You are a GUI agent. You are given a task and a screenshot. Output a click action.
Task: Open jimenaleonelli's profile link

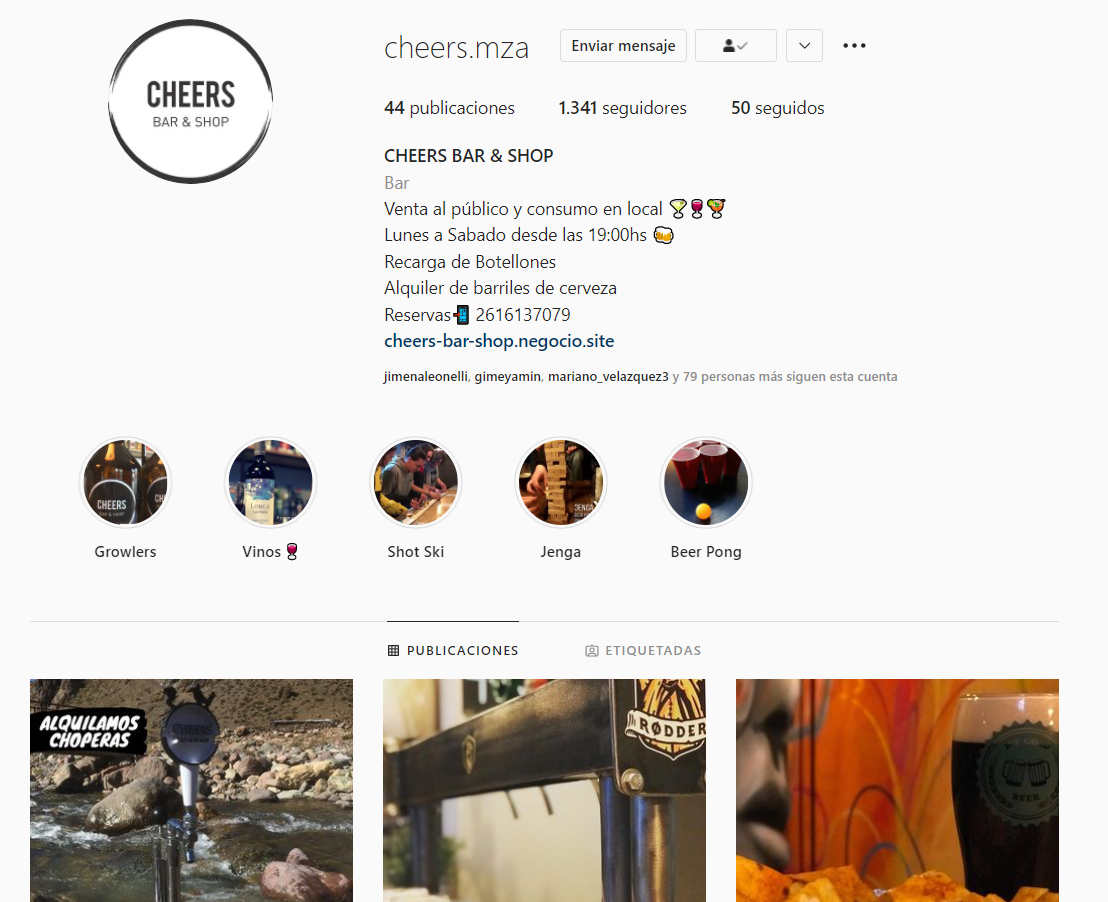(x=425, y=377)
